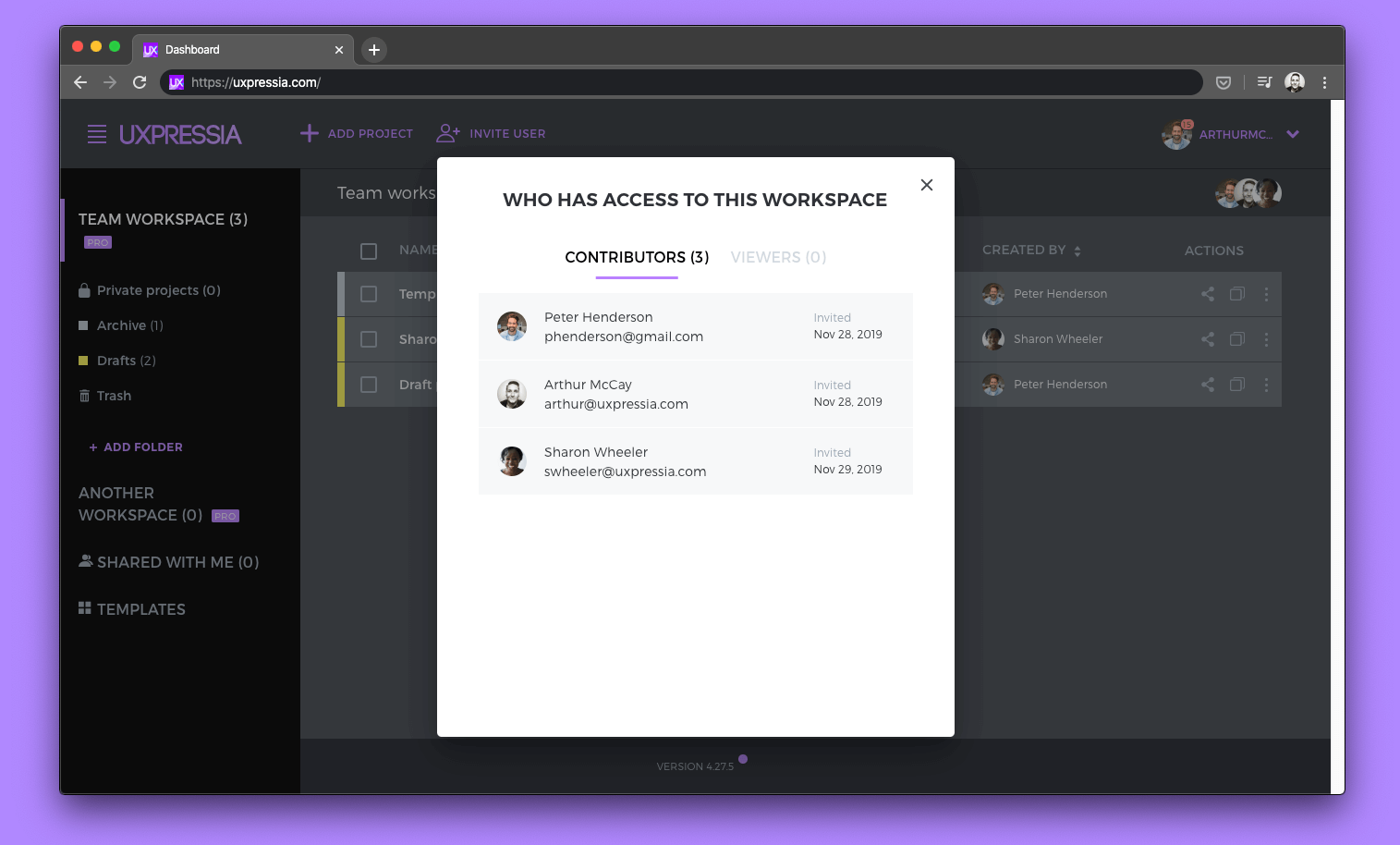Click the PRO badge under Team Workspace

click(98, 242)
